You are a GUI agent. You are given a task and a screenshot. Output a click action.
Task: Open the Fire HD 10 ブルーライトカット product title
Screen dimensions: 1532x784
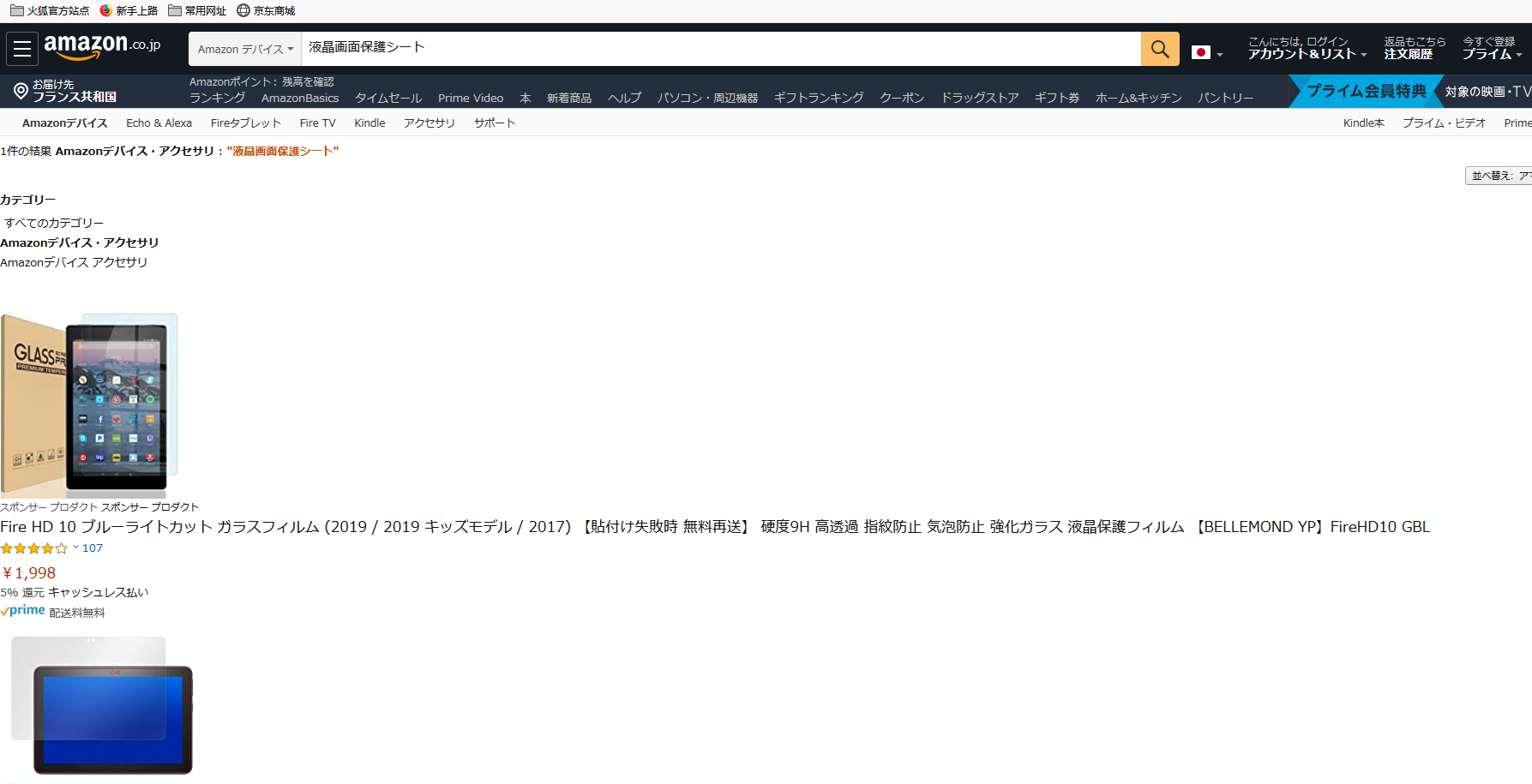[x=715, y=527]
